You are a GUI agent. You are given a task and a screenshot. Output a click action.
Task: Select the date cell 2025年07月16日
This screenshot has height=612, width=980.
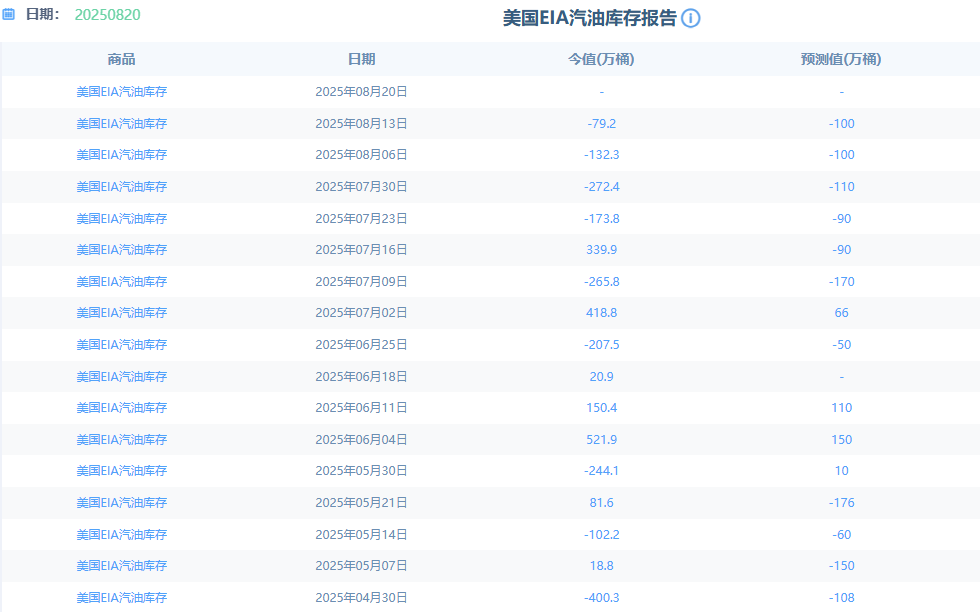[361, 250]
